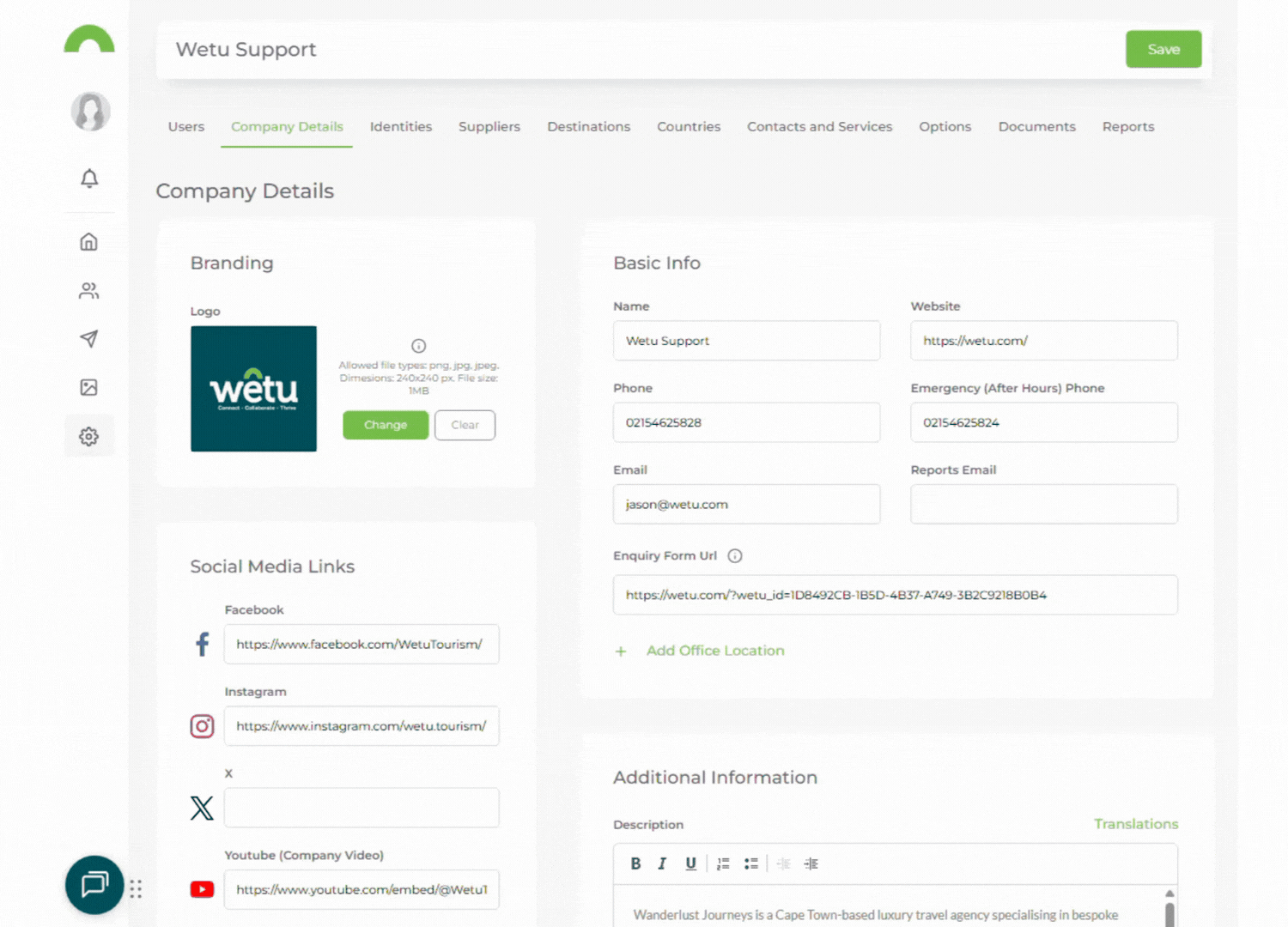Open the contacts people icon in sidebar

click(x=89, y=291)
